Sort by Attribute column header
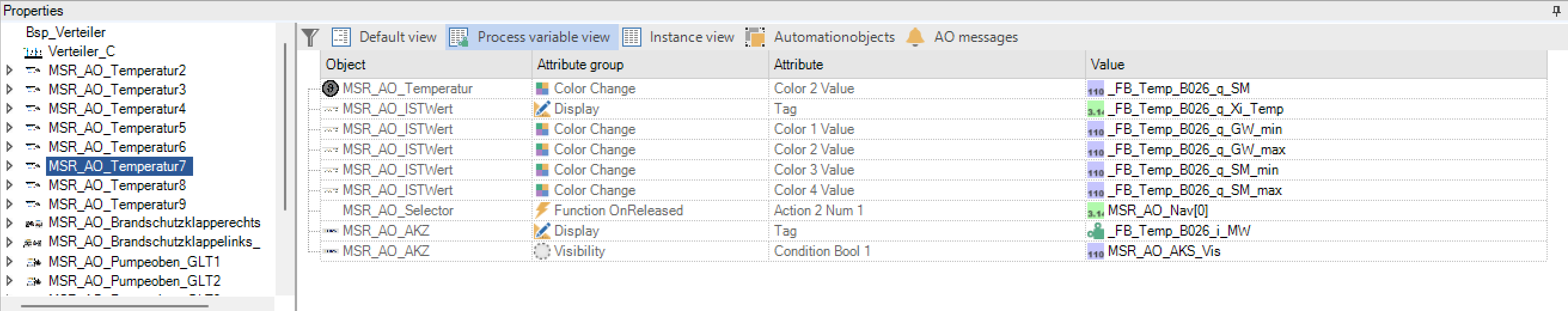This screenshot has height=311, width=1568. 927,65
